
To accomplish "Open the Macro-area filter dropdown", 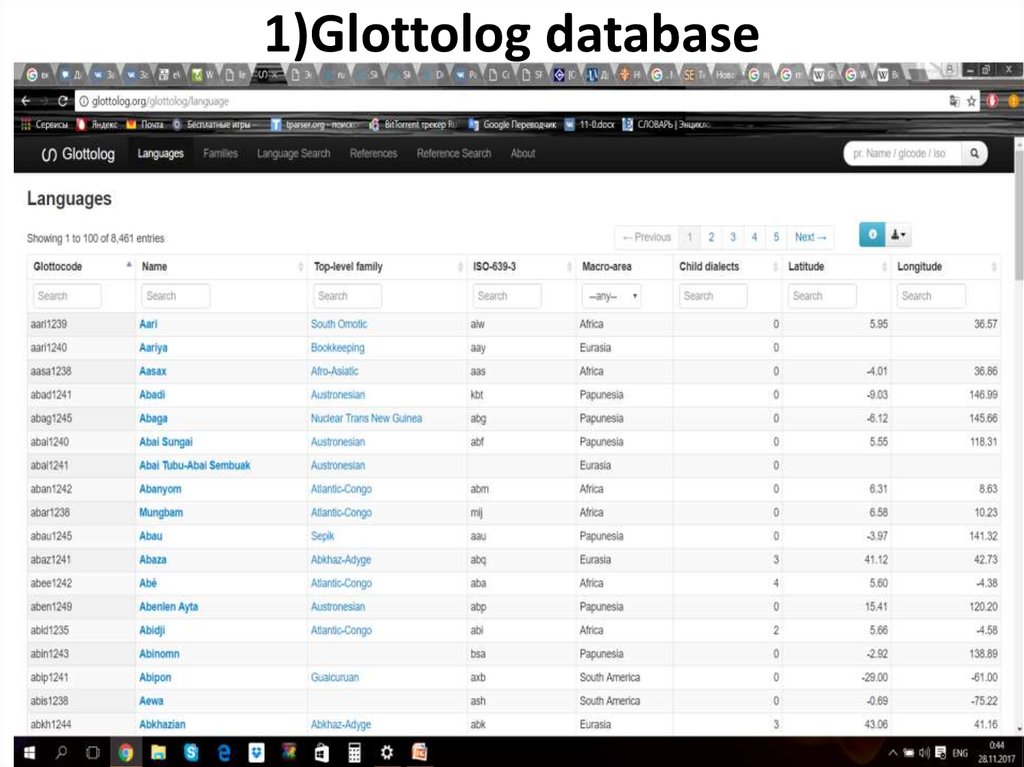I will [x=613, y=296].
